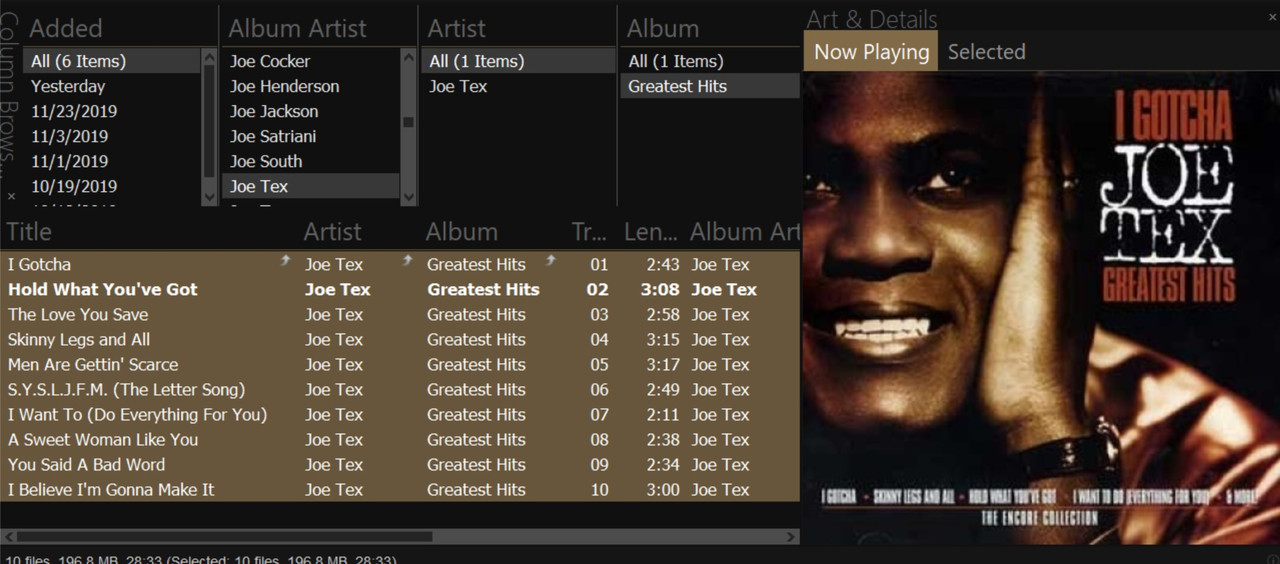Select 11/3/2019 in the Added list
This screenshot has width=1280, height=564.
coord(112,136)
